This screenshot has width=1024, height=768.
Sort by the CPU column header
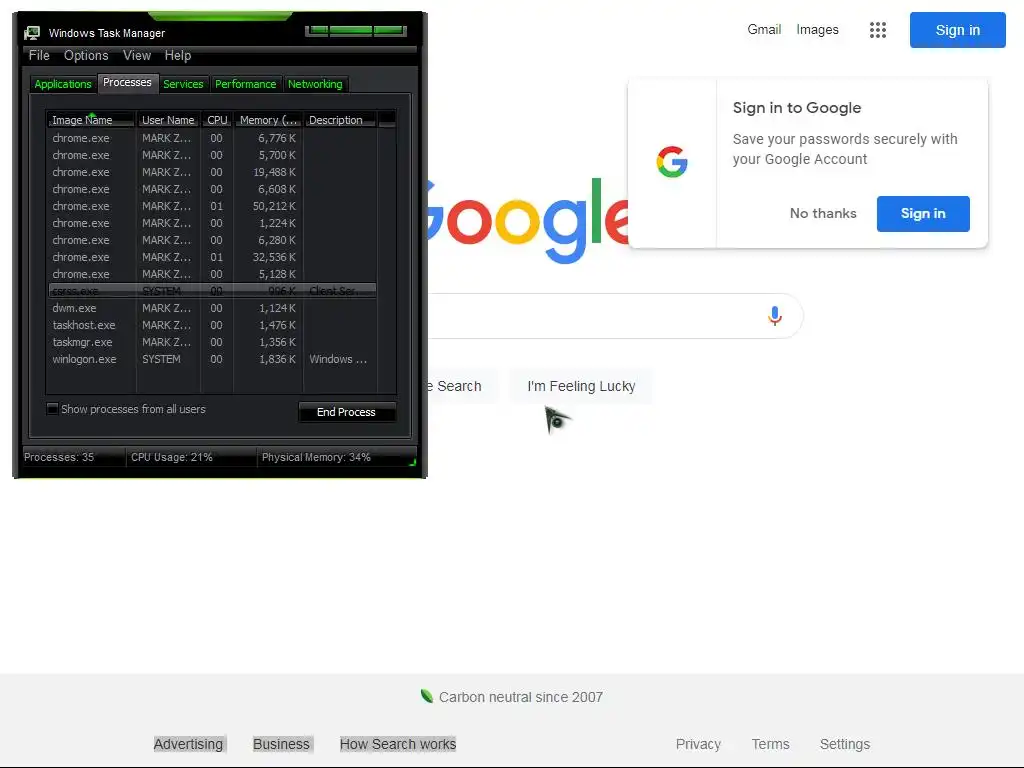(x=217, y=120)
